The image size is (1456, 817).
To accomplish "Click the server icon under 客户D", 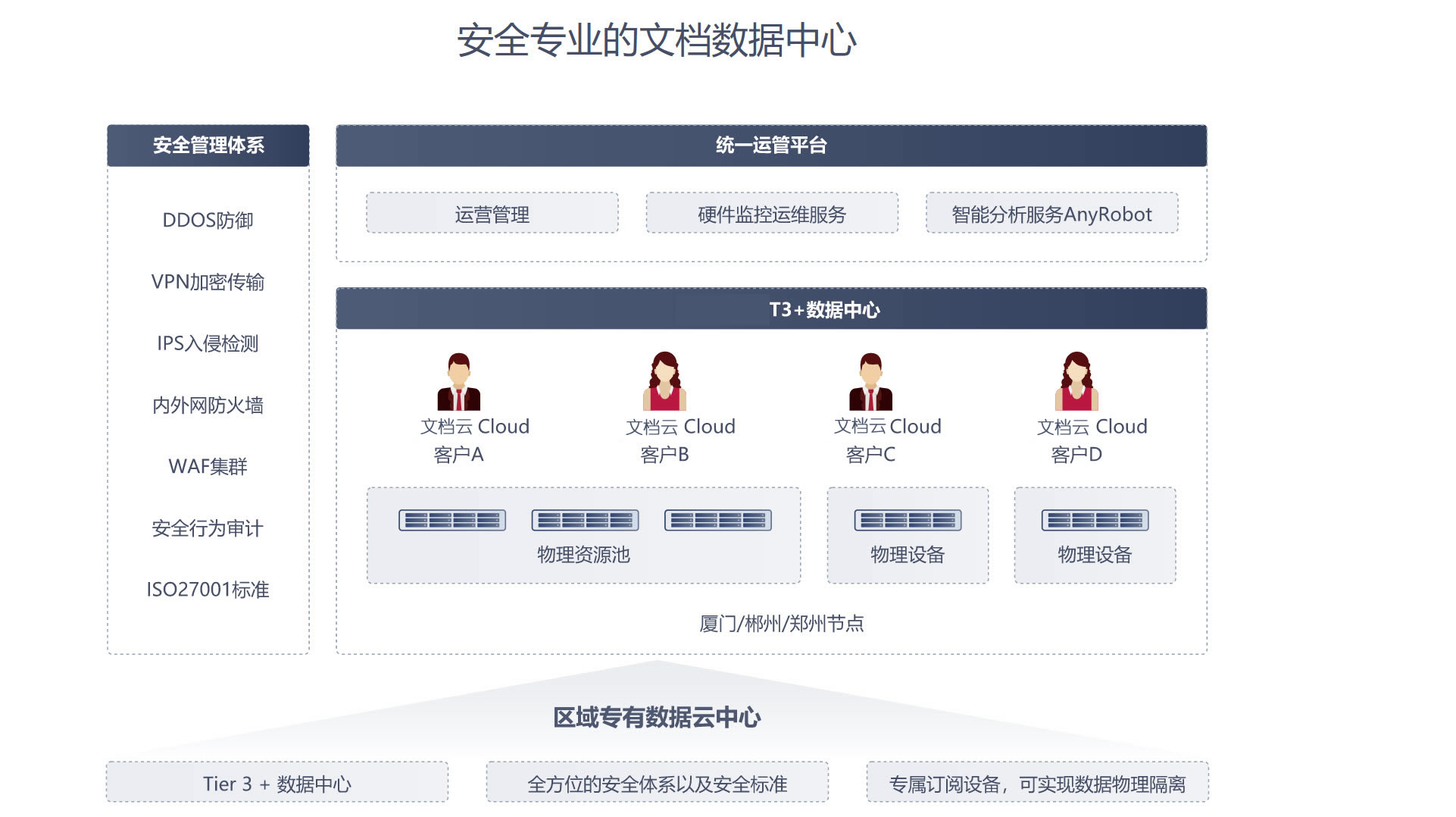I will coord(1095,520).
